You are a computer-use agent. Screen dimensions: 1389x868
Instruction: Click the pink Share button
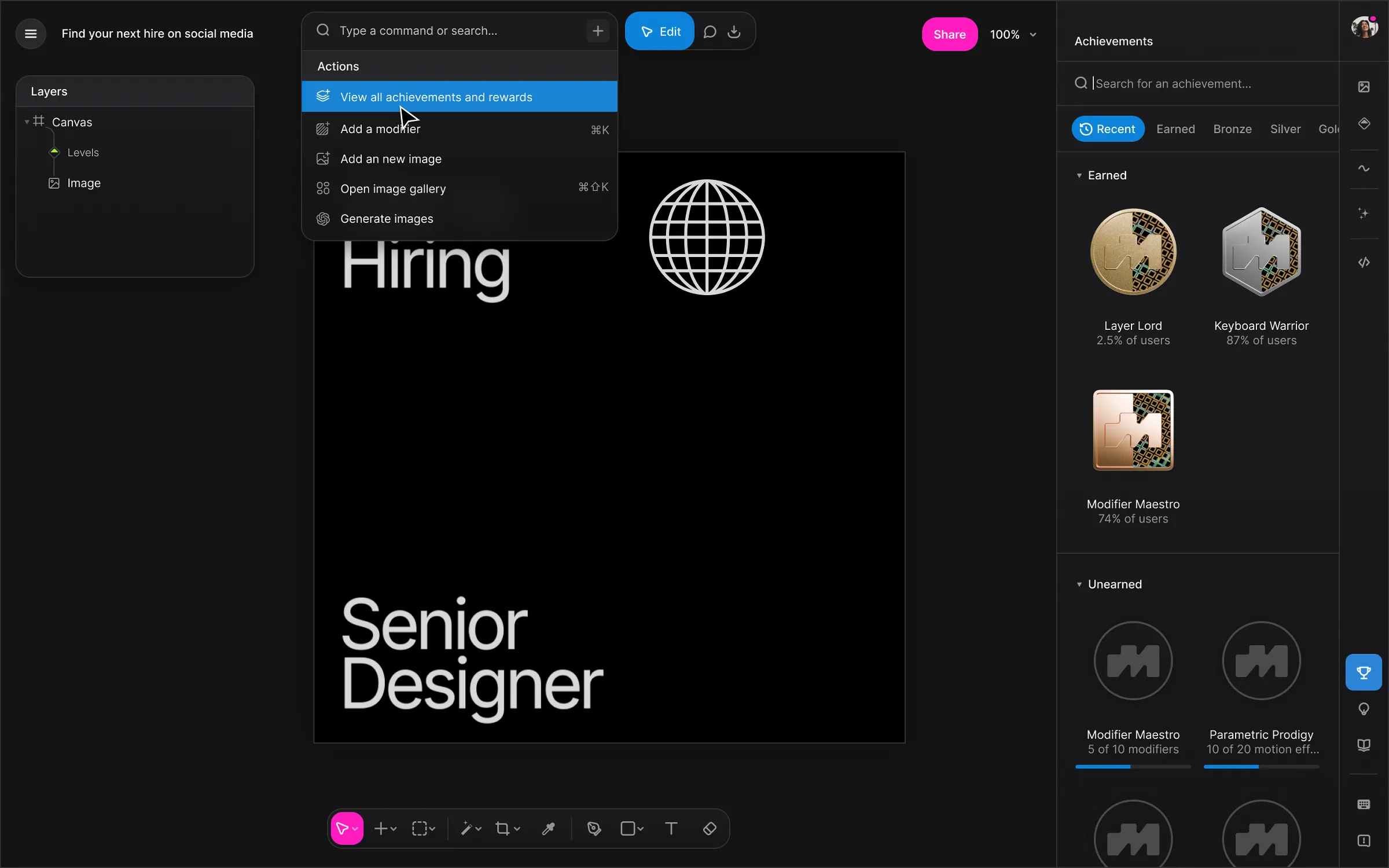949,34
